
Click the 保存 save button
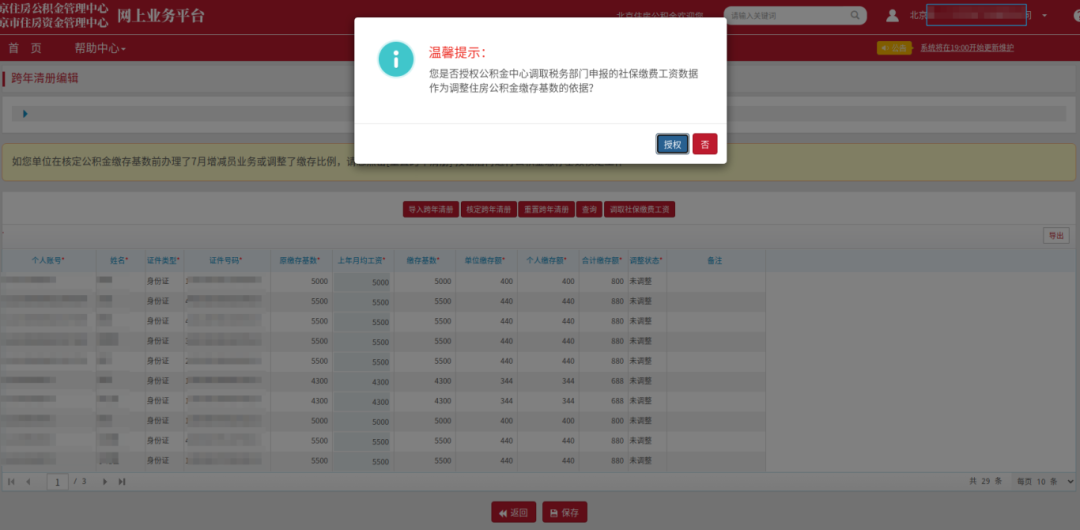[x=564, y=512]
